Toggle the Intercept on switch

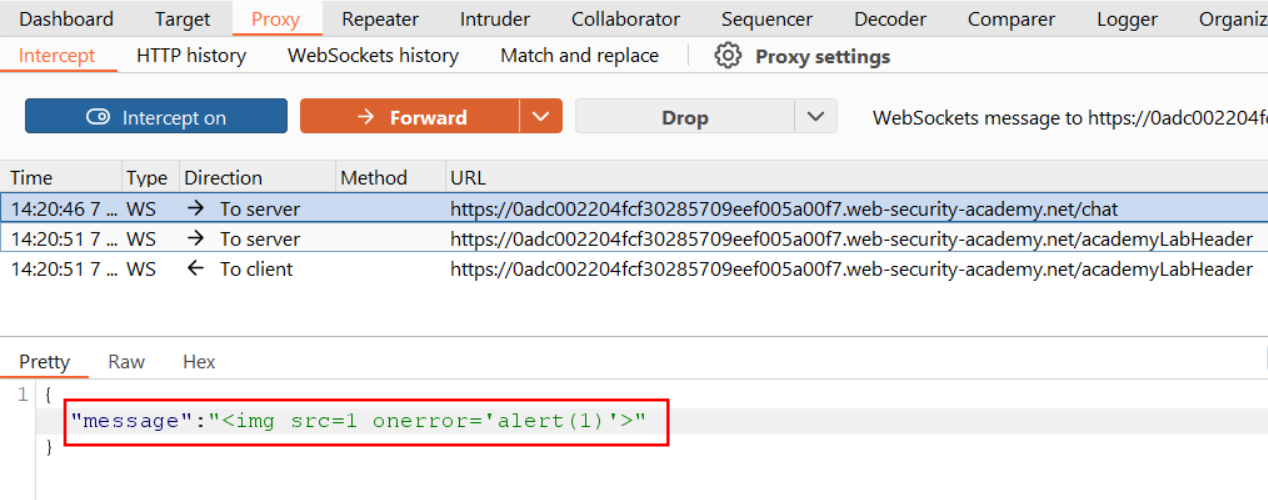tap(156, 117)
